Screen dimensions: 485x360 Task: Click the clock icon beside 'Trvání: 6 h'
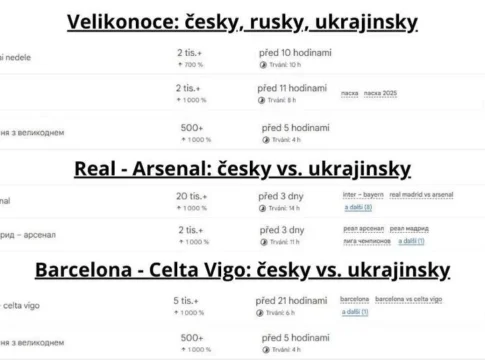coord(260,313)
